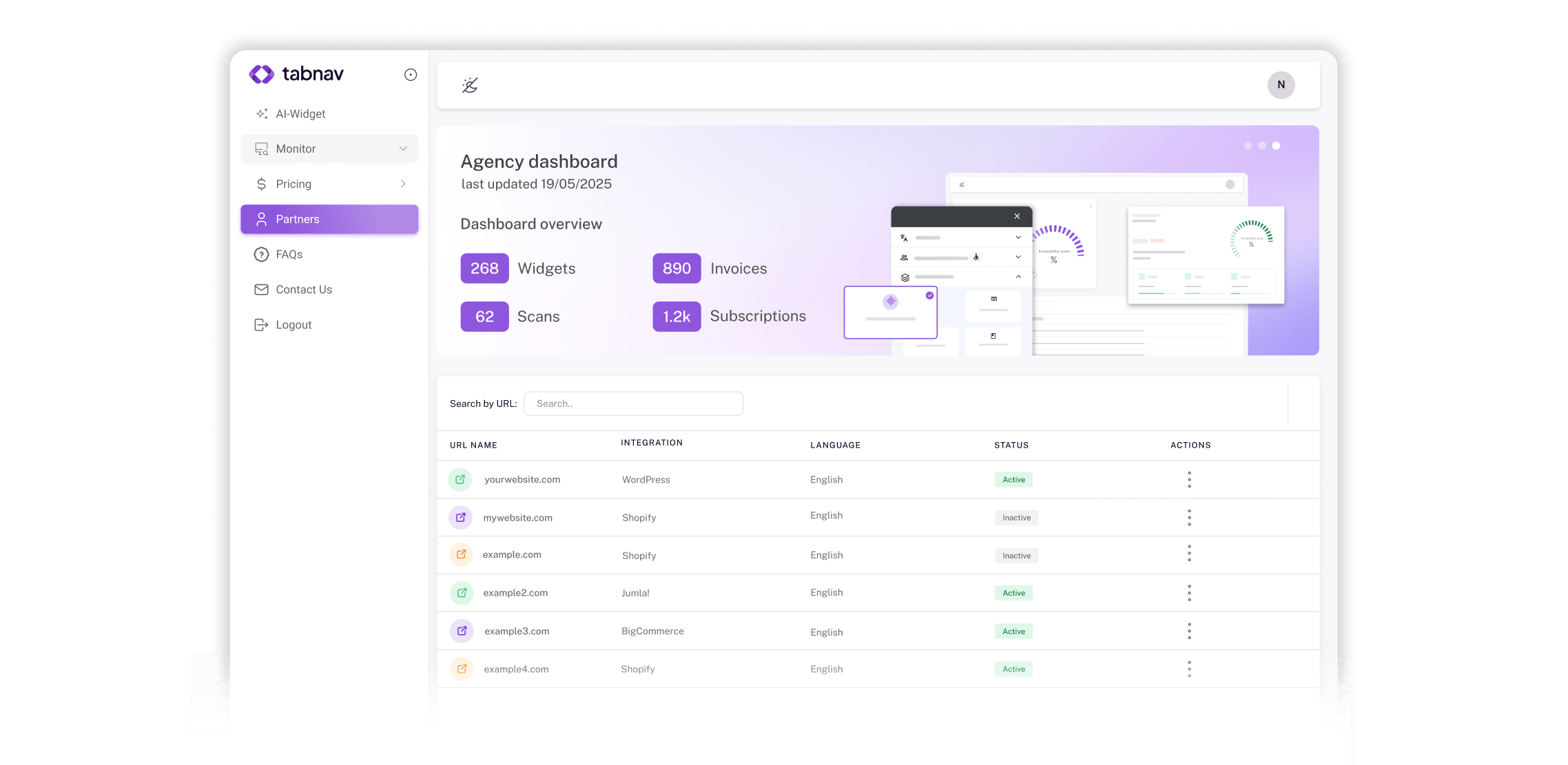Click the Search by URL input field
The image size is (1568, 765).
coord(633,404)
